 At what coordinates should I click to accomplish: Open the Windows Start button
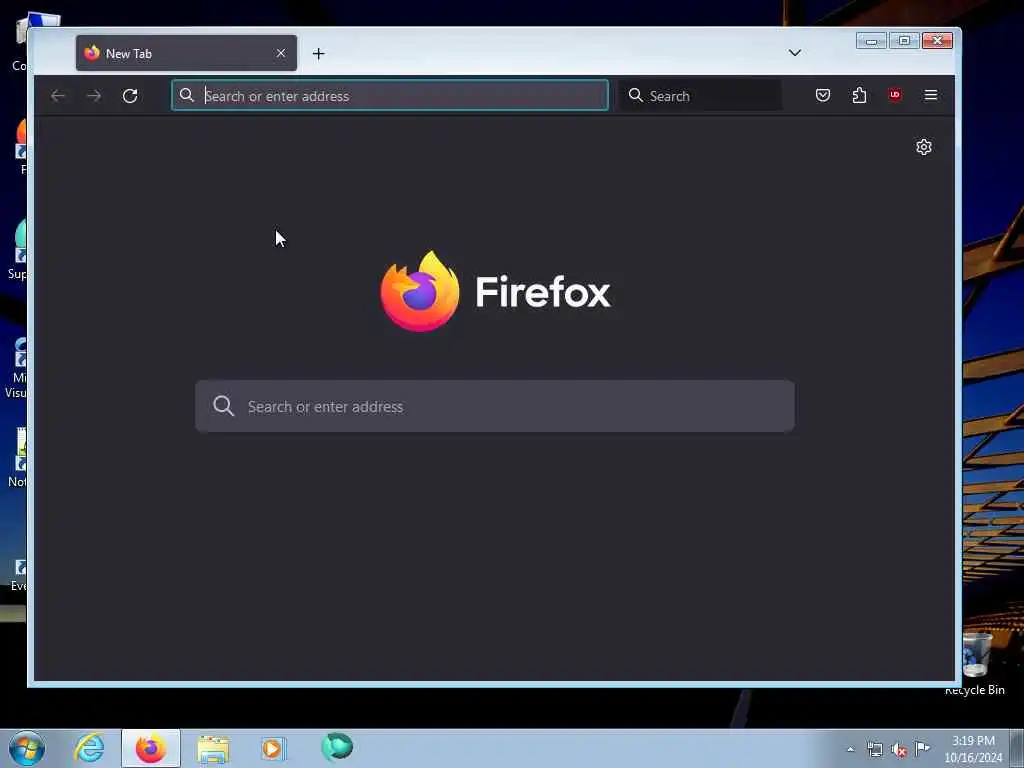[27, 748]
